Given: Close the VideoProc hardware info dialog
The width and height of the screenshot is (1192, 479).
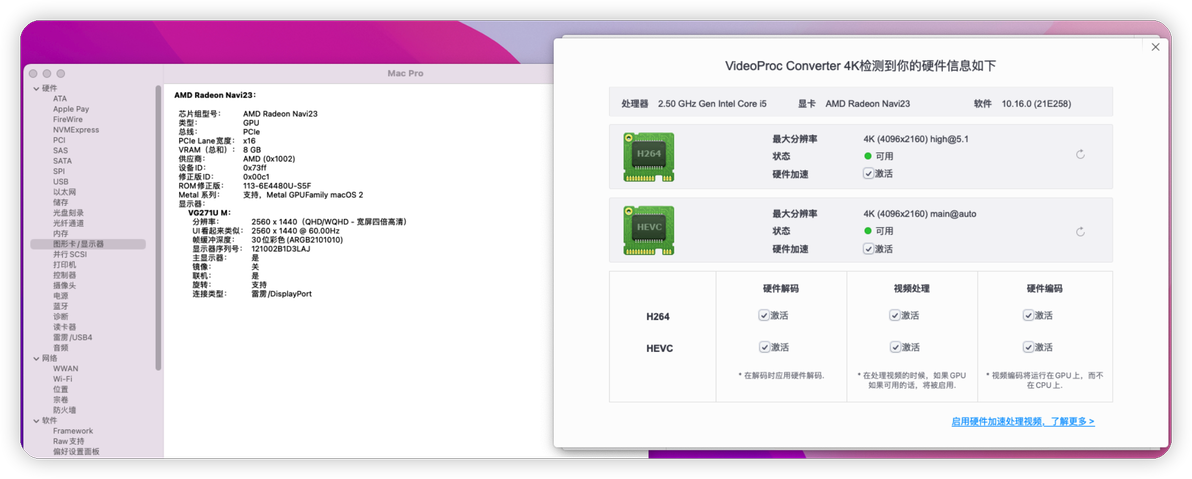Looking at the screenshot, I should pyautogui.click(x=1156, y=47).
